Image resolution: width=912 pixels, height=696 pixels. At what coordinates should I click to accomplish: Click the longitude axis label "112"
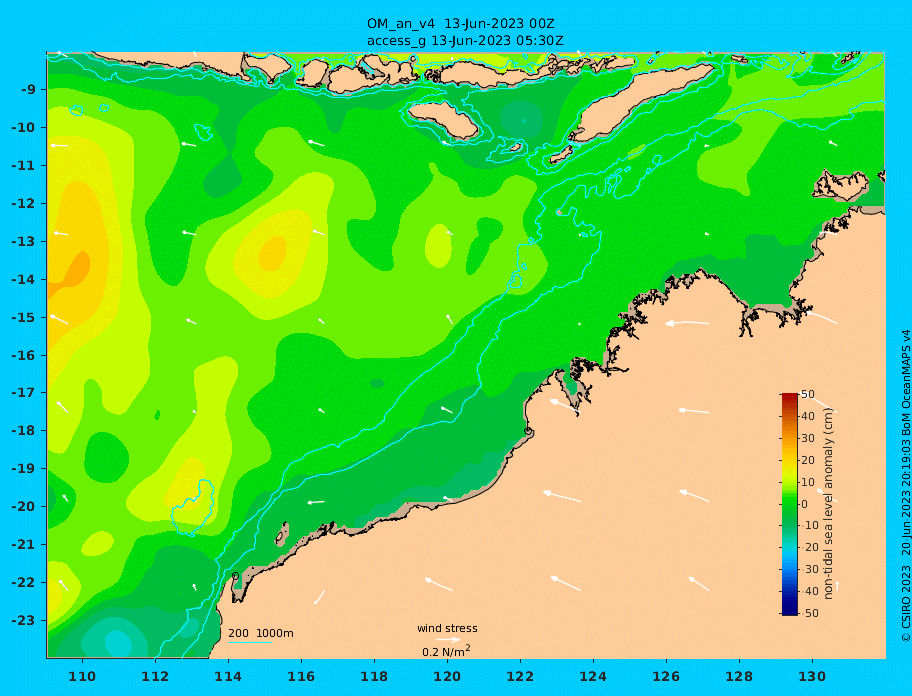(155, 676)
